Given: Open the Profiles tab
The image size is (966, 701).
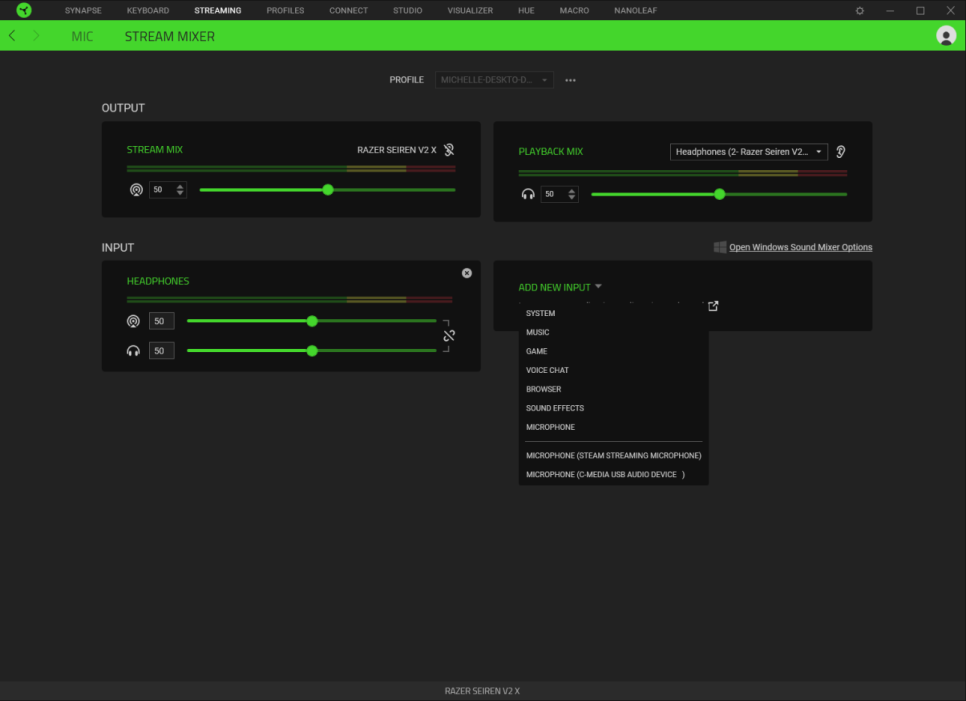Looking at the screenshot, I should click(x=285, y=10).
